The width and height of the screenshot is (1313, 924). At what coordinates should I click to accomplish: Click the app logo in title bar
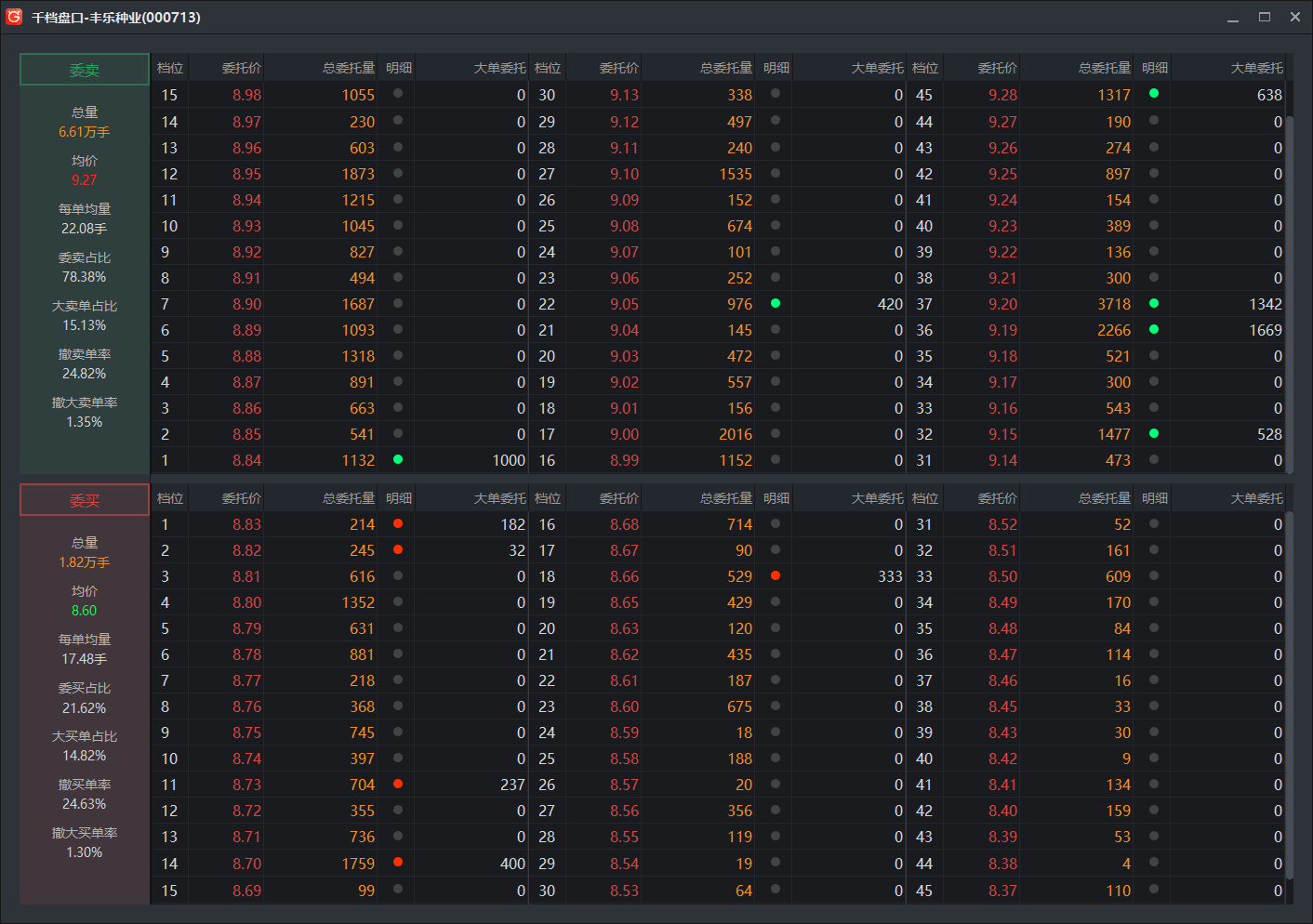pos(14,17)
